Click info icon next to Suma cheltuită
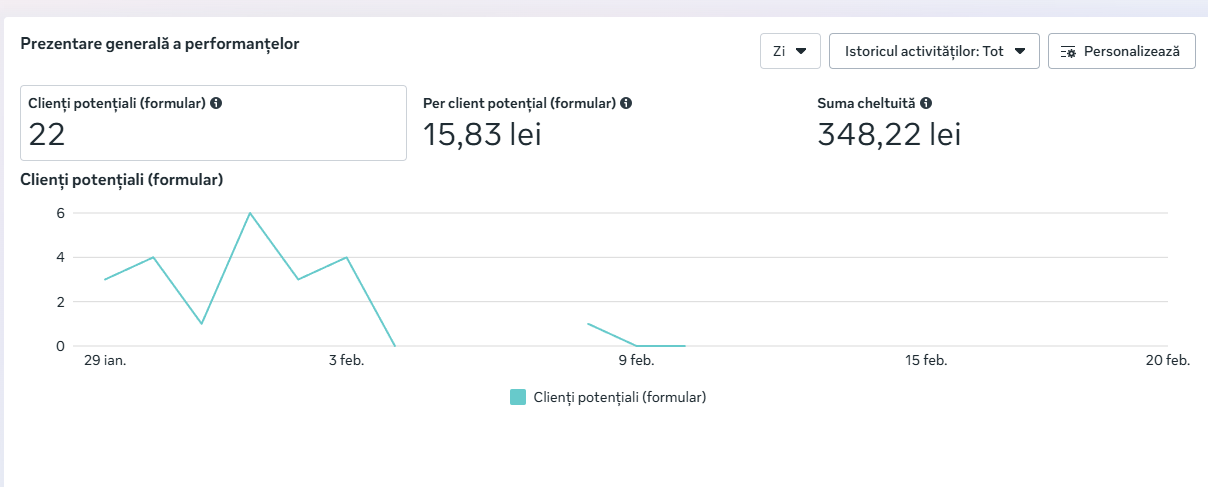The image size is (1208, 487). pos(926,103)
